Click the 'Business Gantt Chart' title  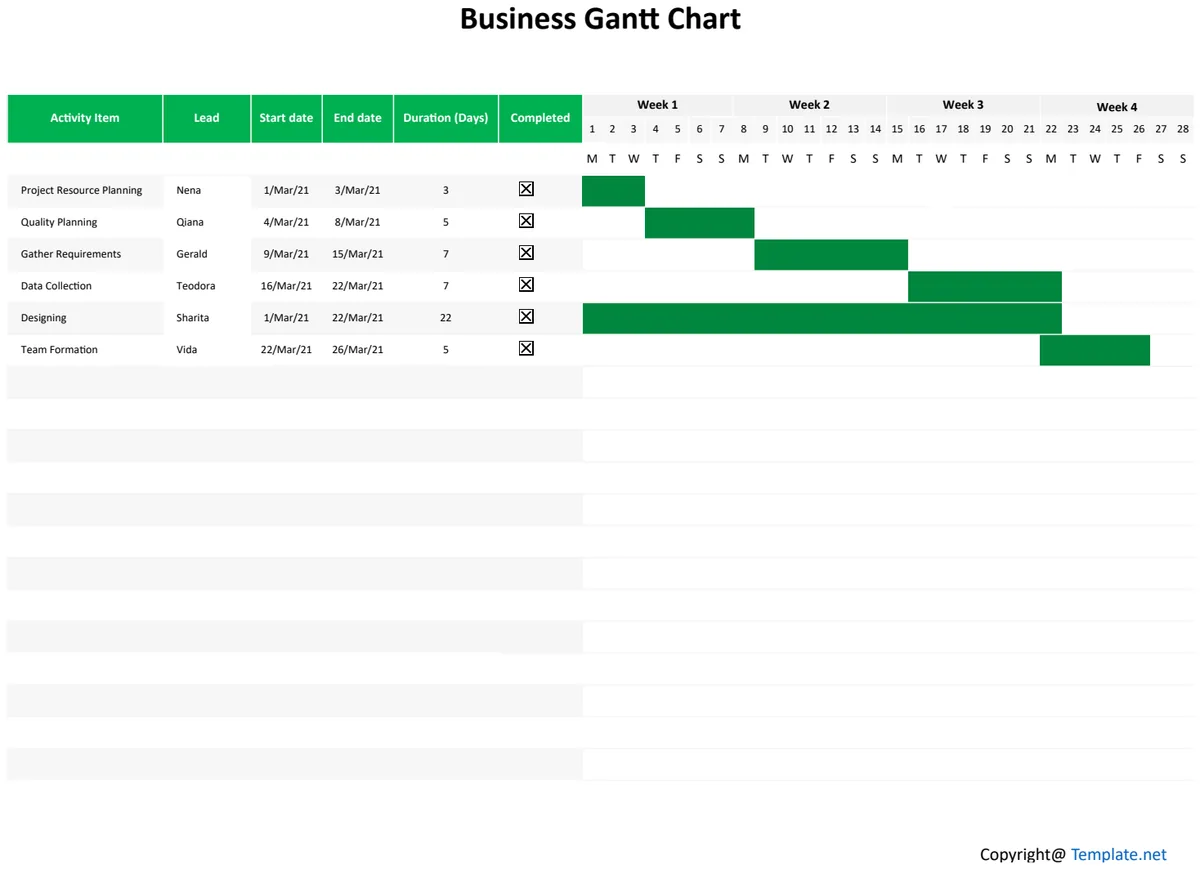600,19
